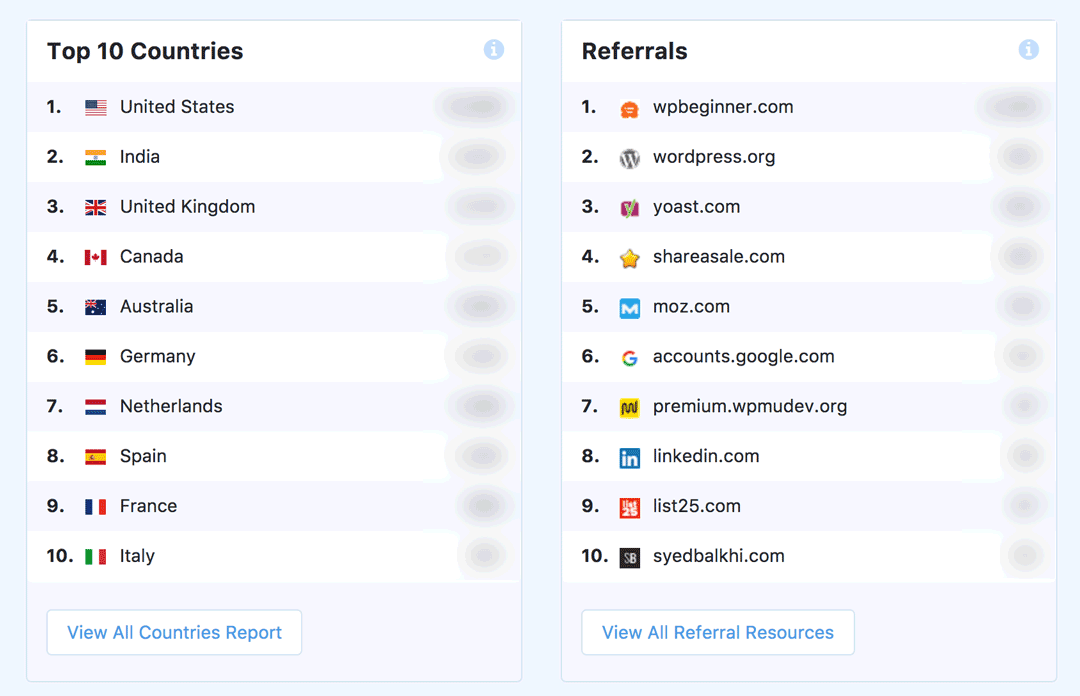Select Spain in the countries list
The image size is (1080, 696).
(143, 456)
